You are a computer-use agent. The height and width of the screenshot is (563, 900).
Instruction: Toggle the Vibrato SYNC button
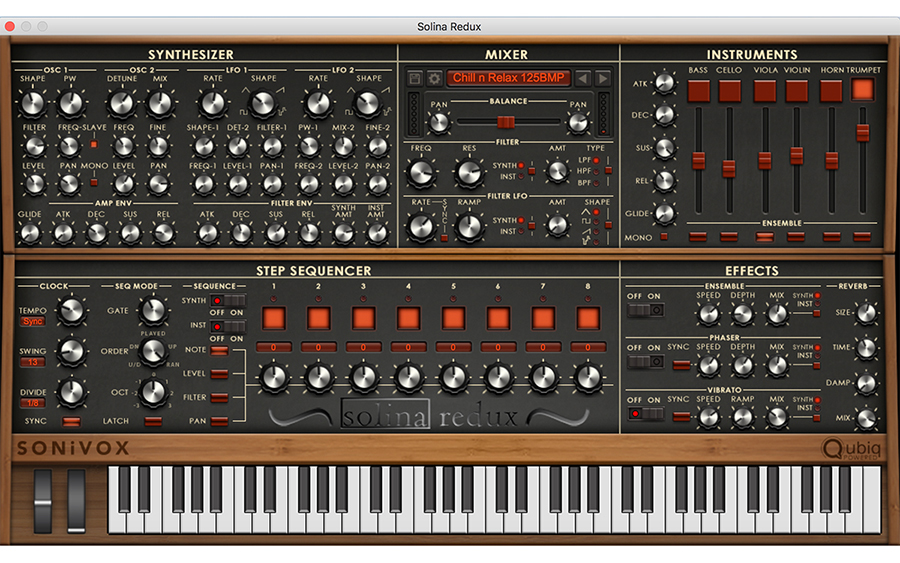[681, 417]
